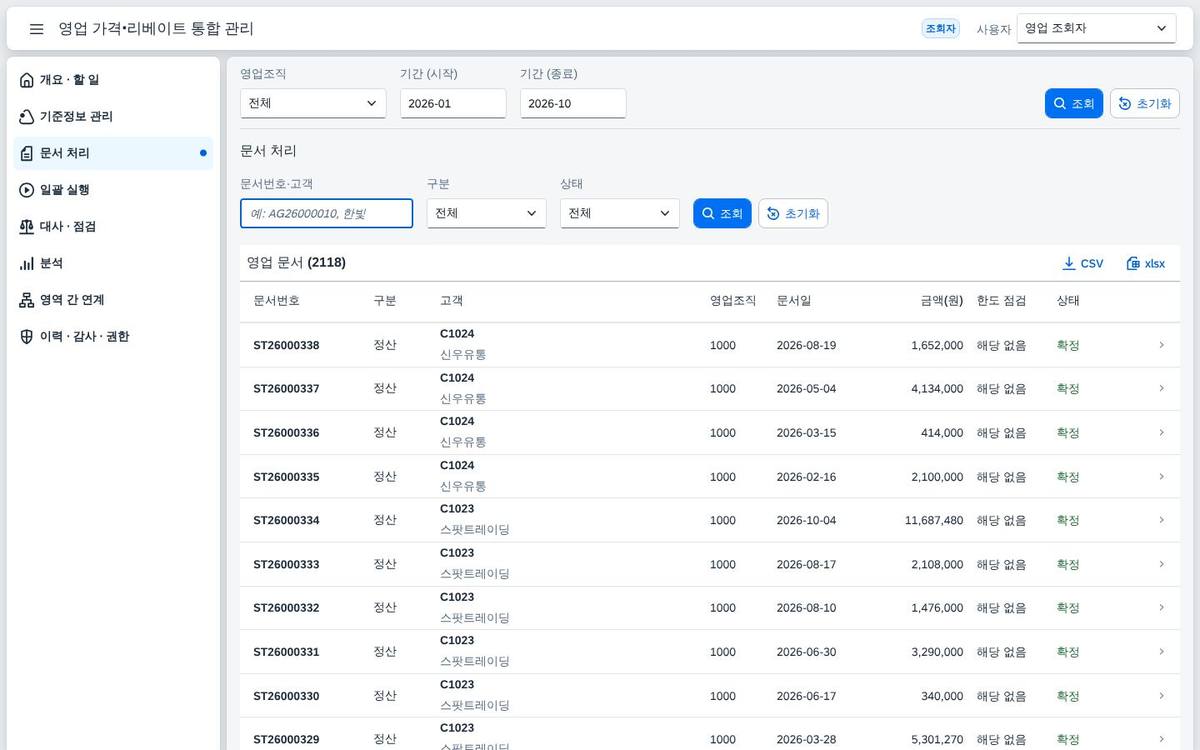Click the document icon beside 문서 처리
1200x750 pixels.
point(27,153)
